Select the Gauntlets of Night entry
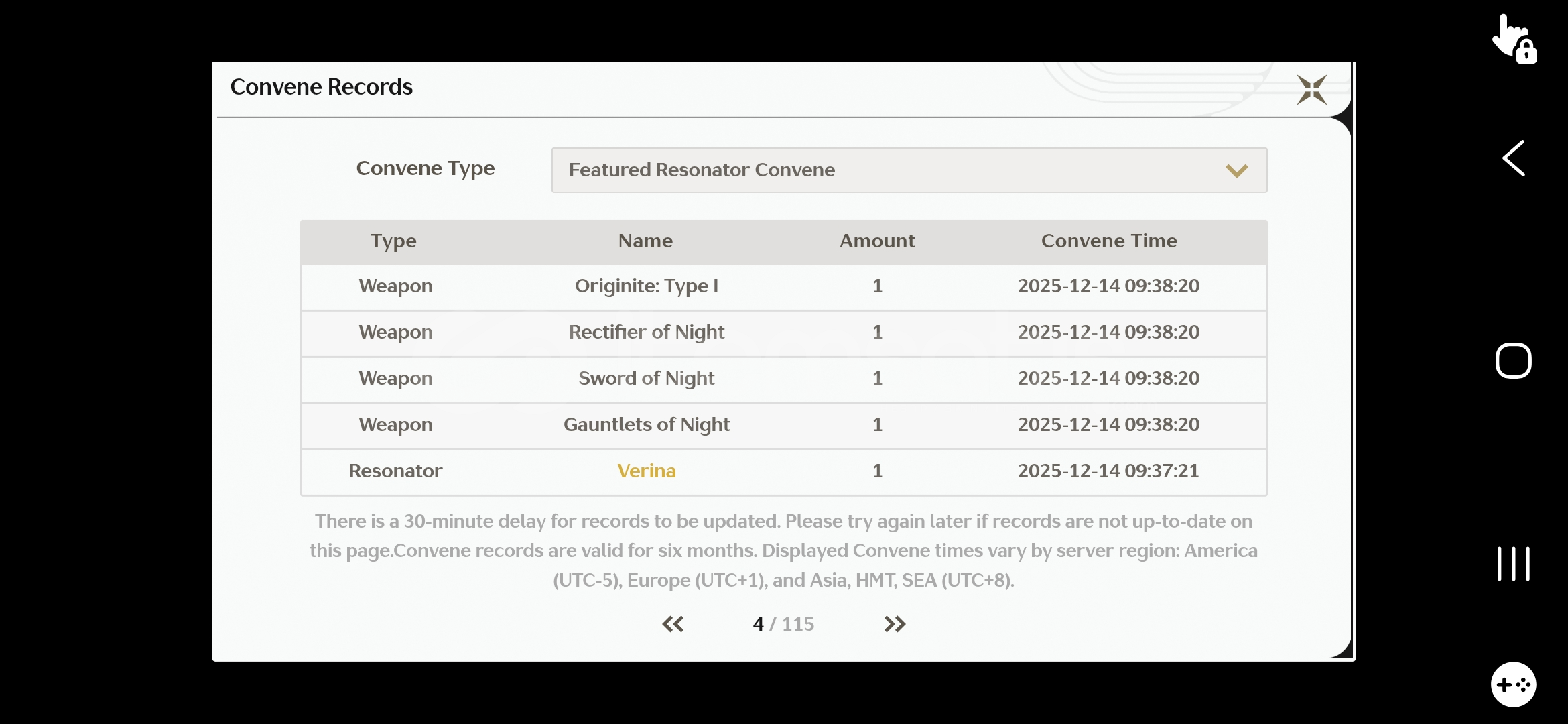 pos(646,425)
